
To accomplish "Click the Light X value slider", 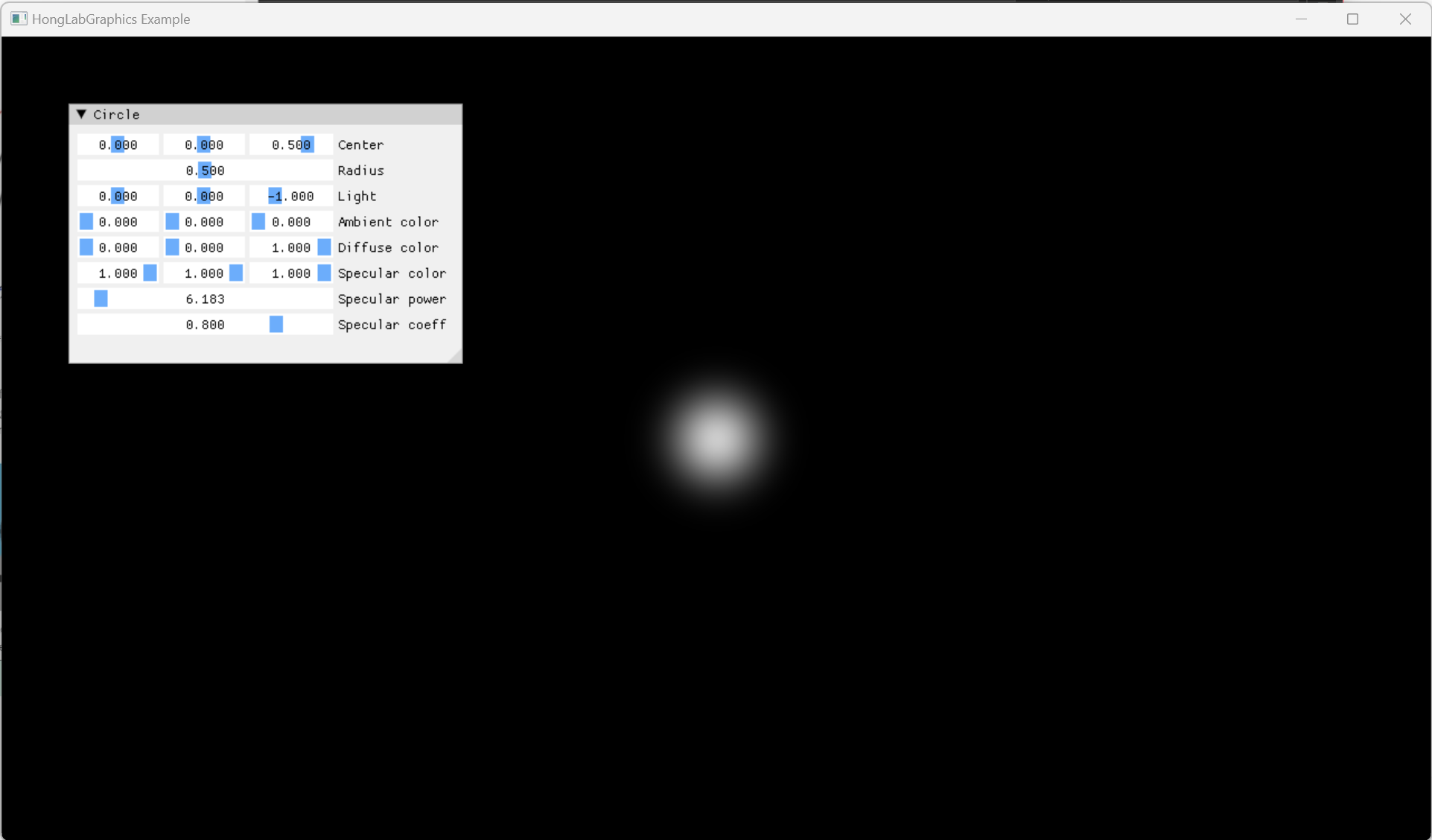I will click(118, 196).
